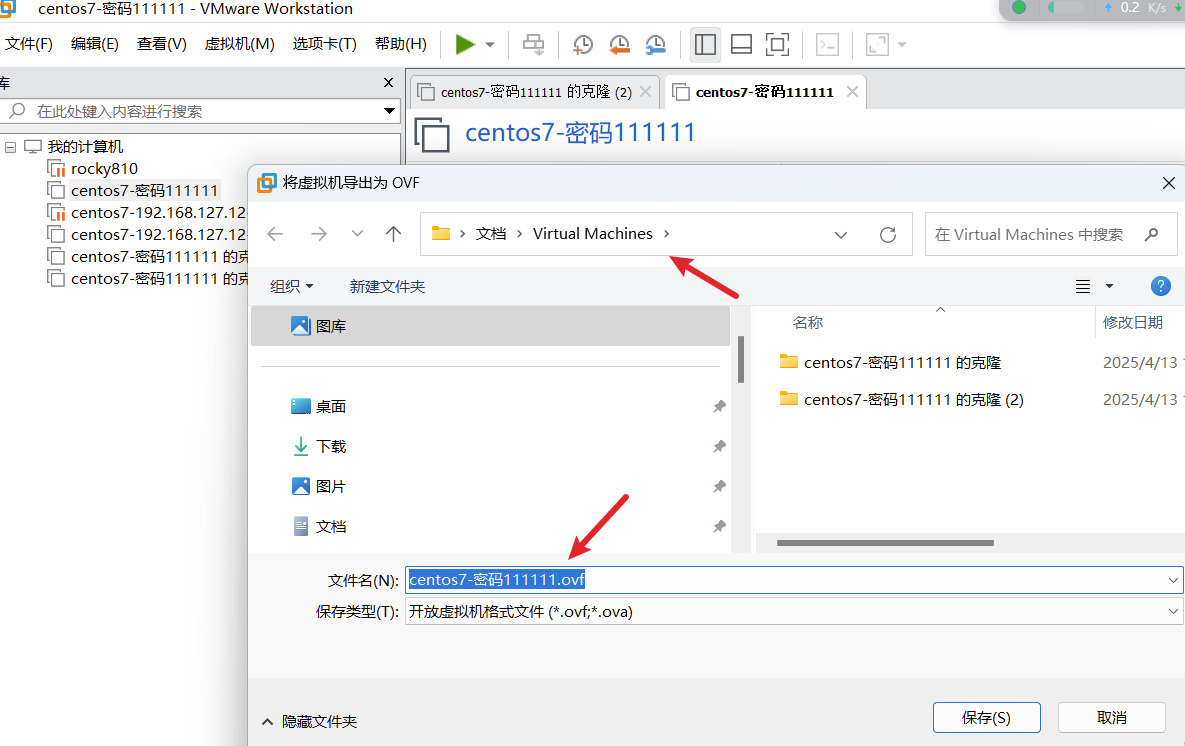This screenshot has height=746, width=1185.
Task: Expand the address bar history dropdown
Action: pos(840,235)
